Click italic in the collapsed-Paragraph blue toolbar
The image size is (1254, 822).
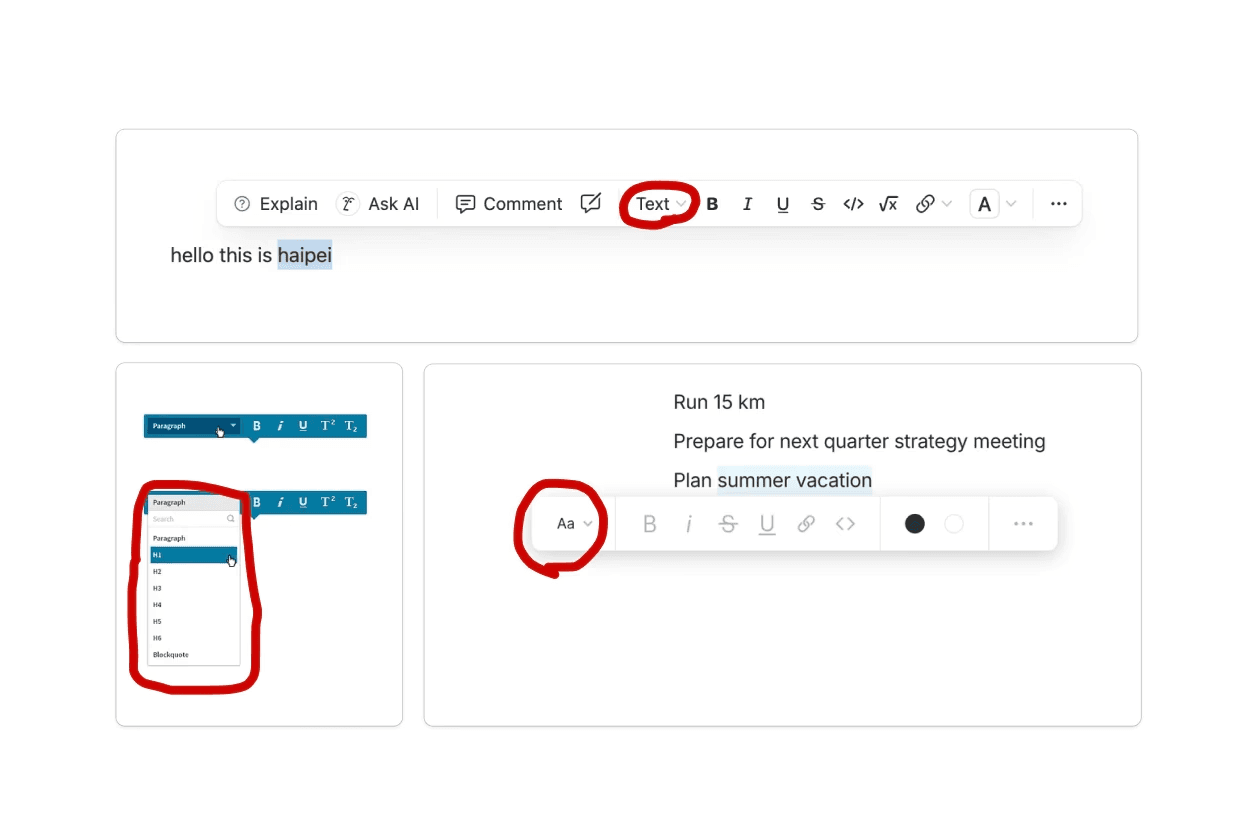tap(280, 426)
